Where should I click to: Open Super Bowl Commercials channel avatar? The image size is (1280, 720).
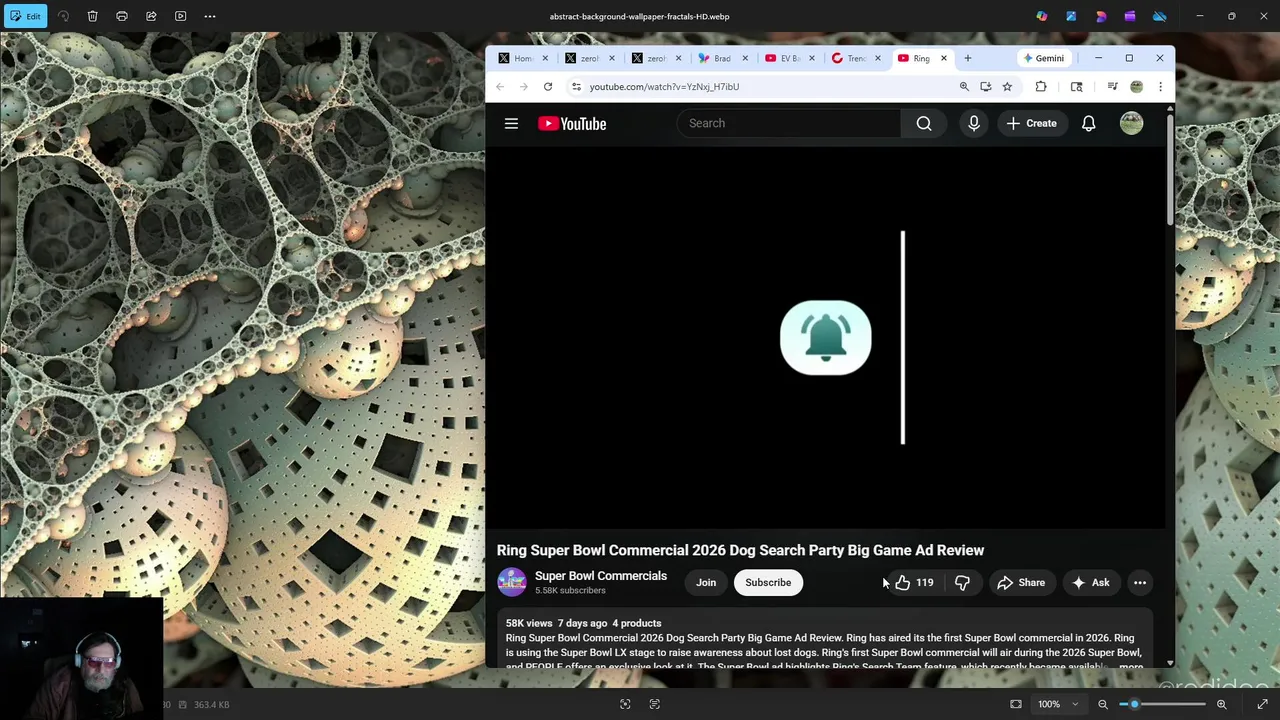pyautogui.click(x=511, y=582)
